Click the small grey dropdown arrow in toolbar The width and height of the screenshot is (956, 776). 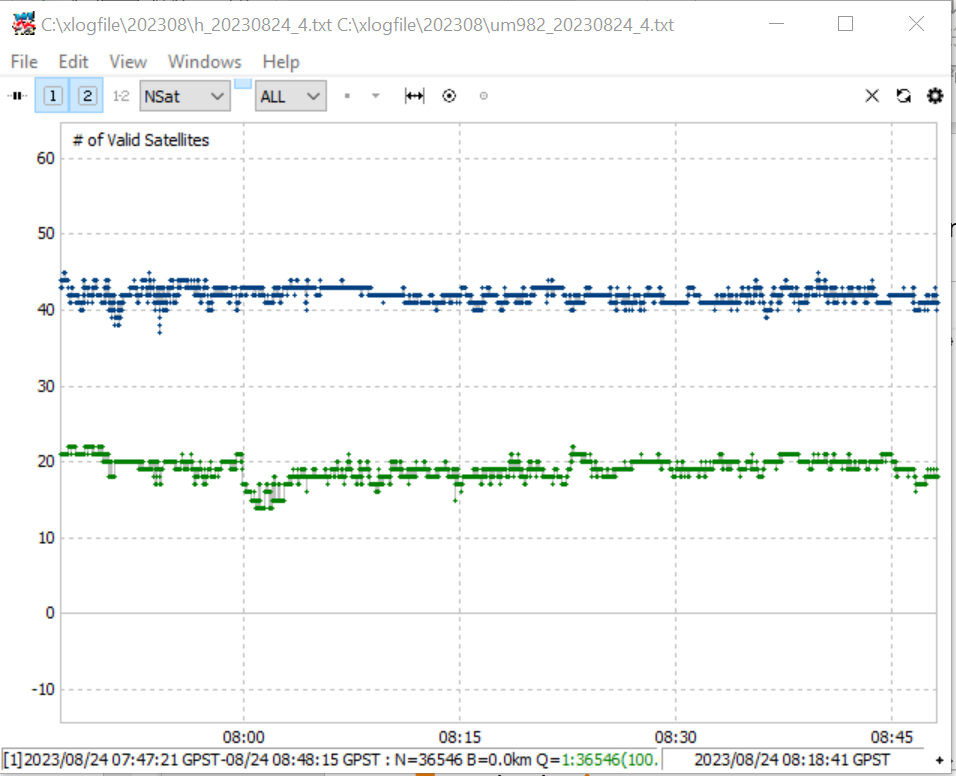coord(376,96)
